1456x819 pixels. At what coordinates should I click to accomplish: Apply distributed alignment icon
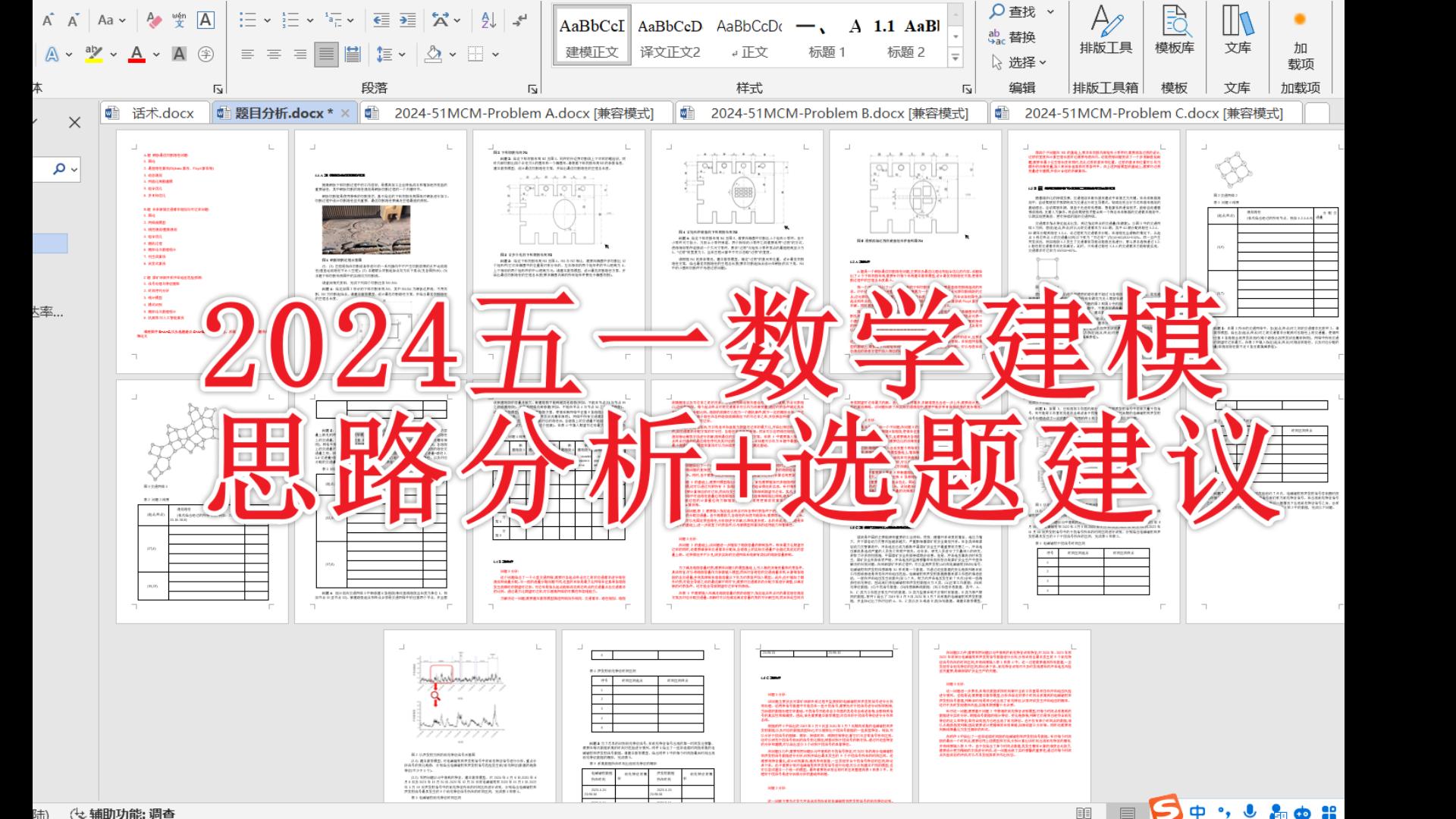(x=353, y=54)
